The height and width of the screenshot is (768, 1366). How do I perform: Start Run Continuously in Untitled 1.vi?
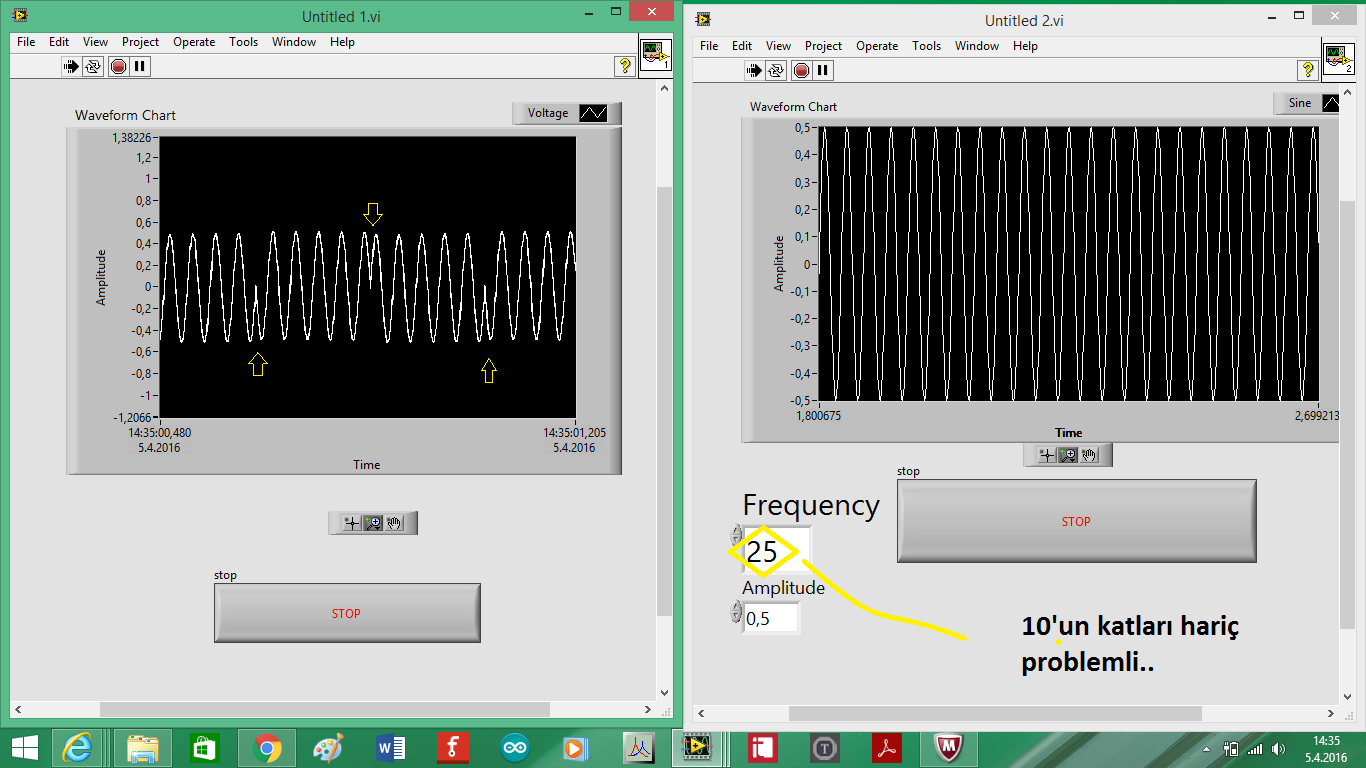[93, 66]
